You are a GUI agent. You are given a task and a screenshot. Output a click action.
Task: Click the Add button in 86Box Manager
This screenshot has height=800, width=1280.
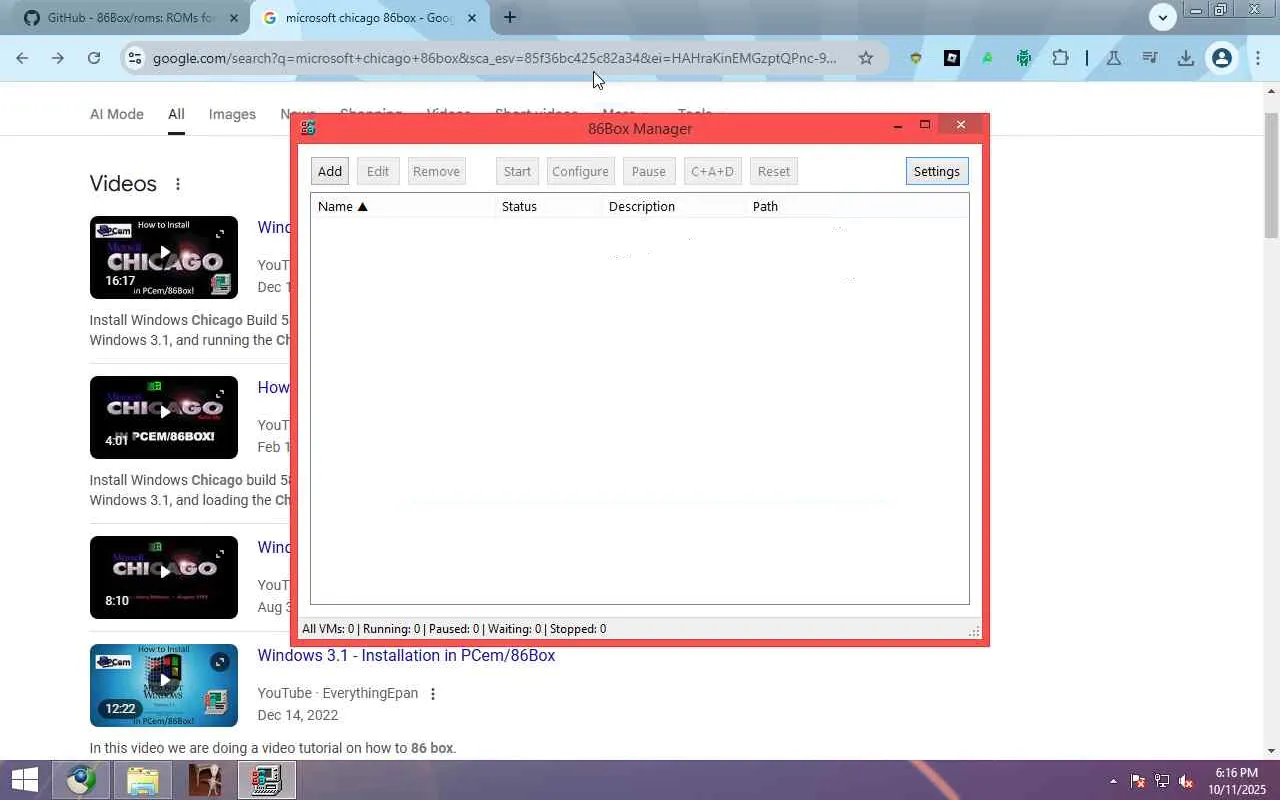[330, 171]
